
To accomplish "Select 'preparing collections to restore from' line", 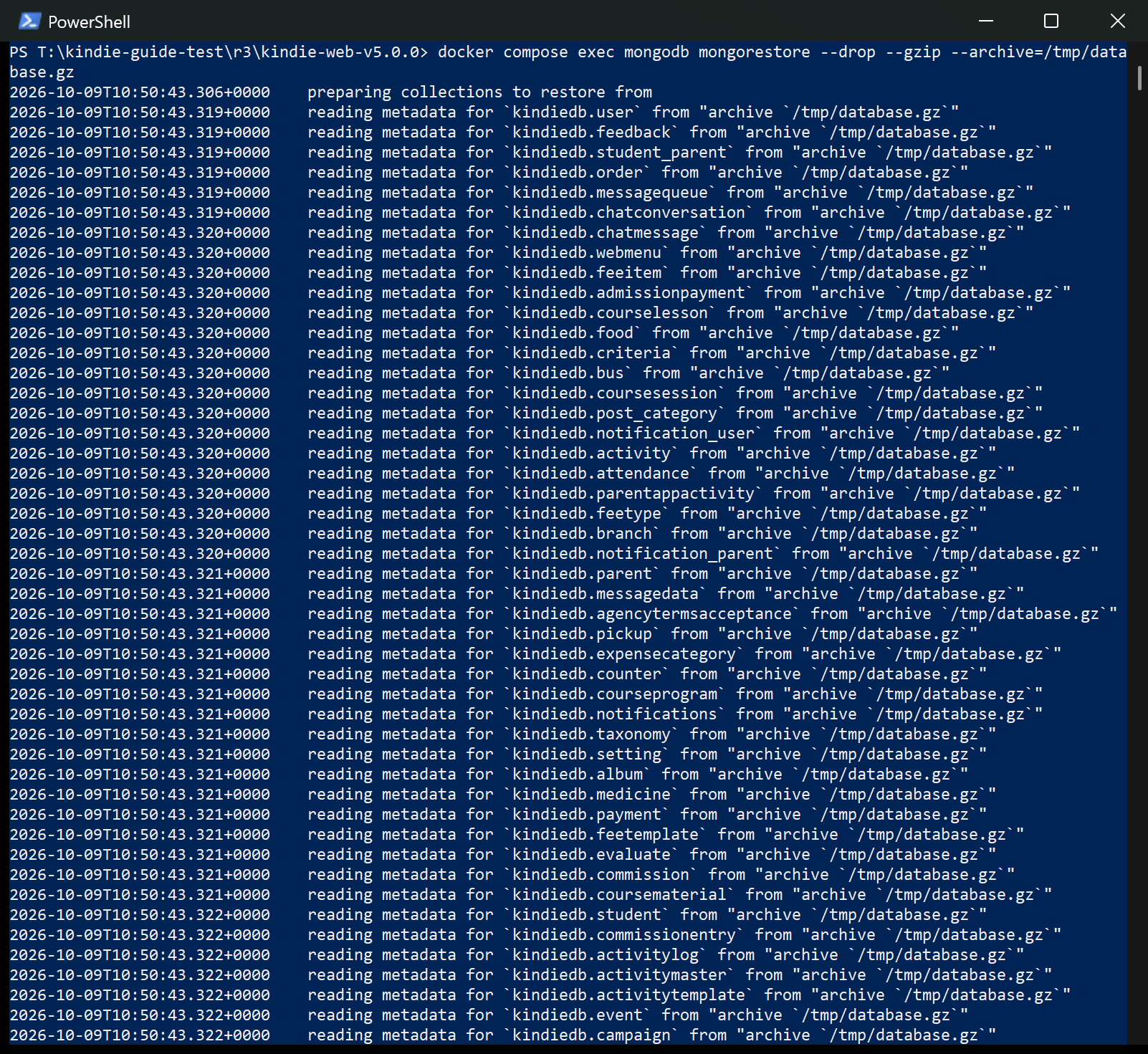I will tap(479, 92).
